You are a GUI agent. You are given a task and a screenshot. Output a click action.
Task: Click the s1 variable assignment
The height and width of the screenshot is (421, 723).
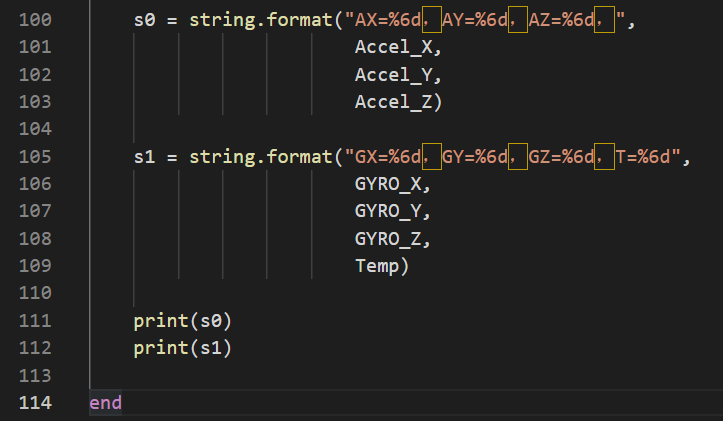point(144,157)
